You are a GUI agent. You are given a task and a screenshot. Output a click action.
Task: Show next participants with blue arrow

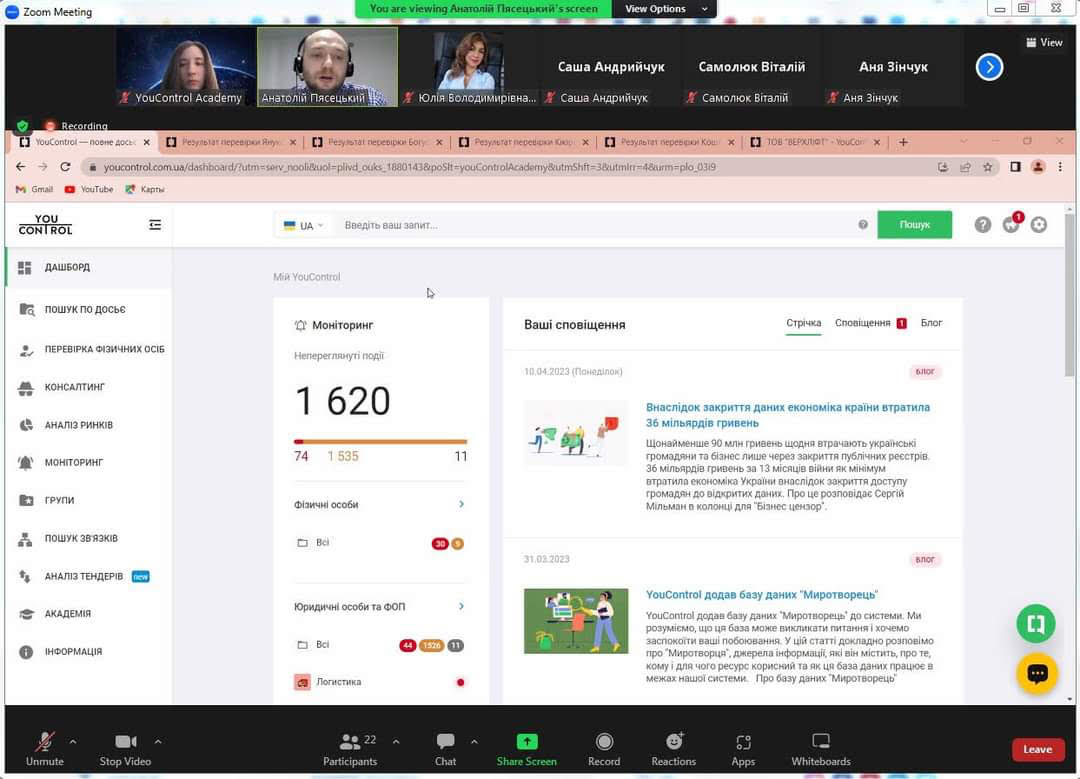coord(989,67)
